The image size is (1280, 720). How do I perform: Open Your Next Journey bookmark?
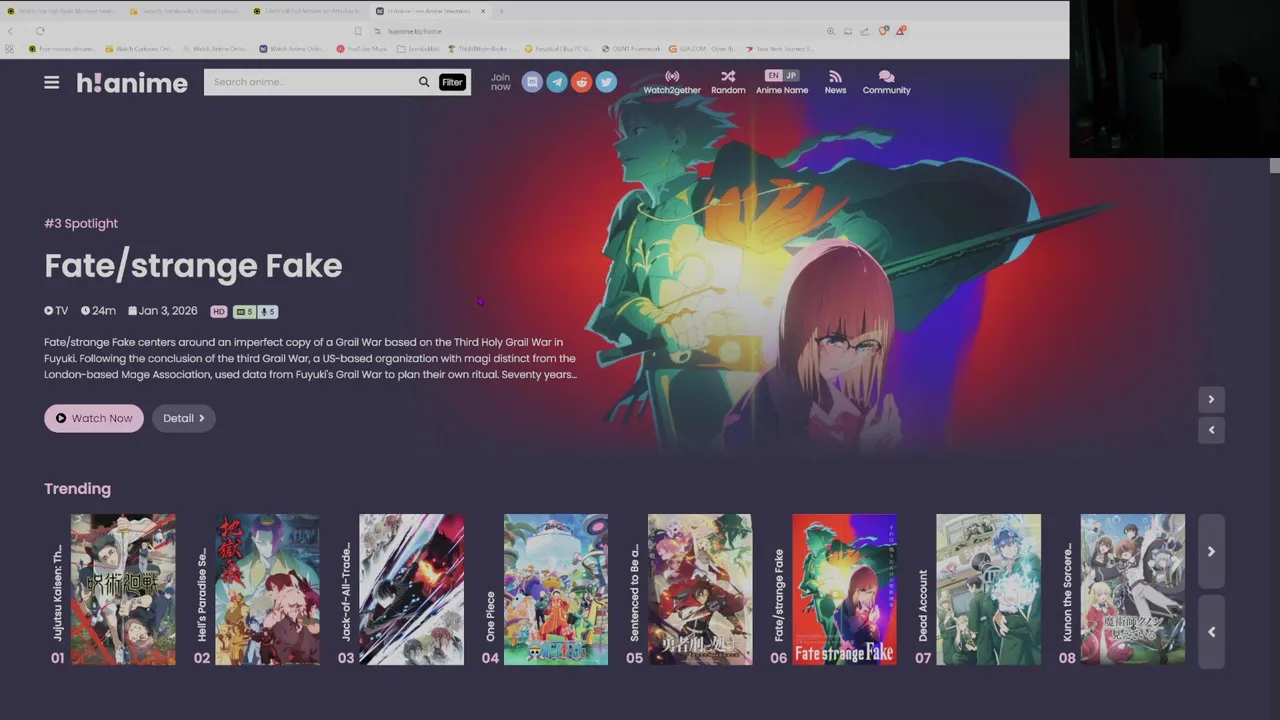[779, 48]
